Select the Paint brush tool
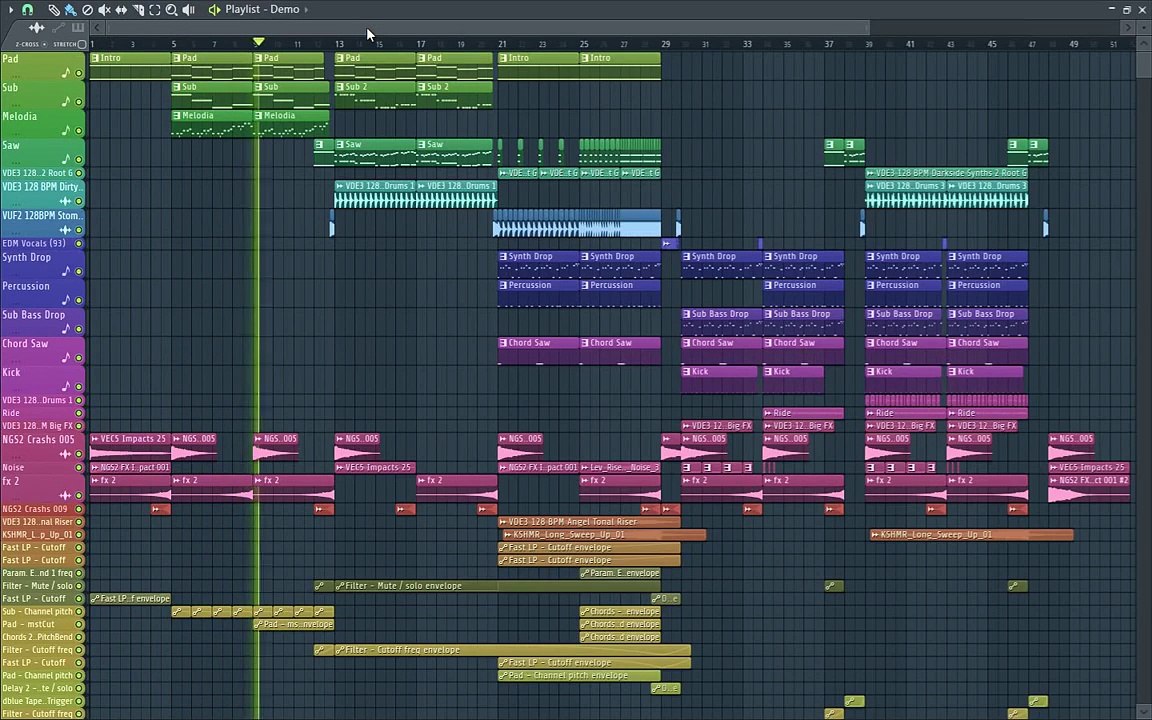The image size is (1152, 720). 71,10
